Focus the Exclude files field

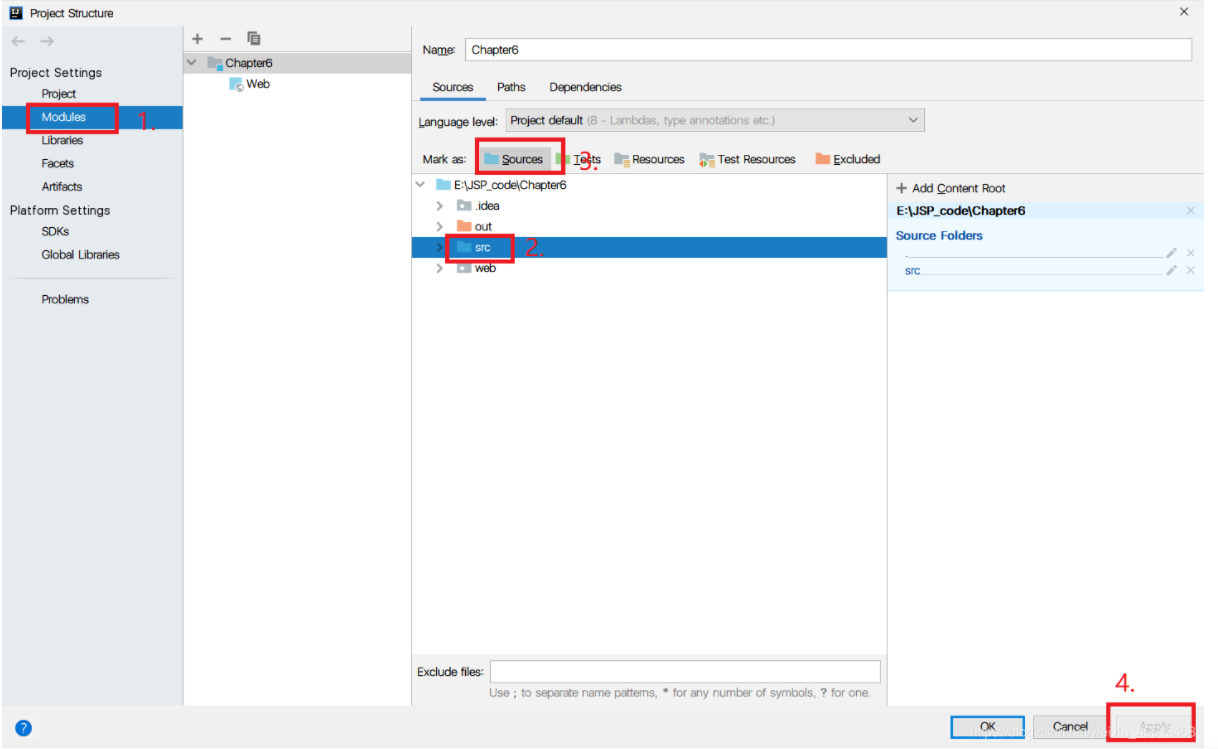(685, 672)
